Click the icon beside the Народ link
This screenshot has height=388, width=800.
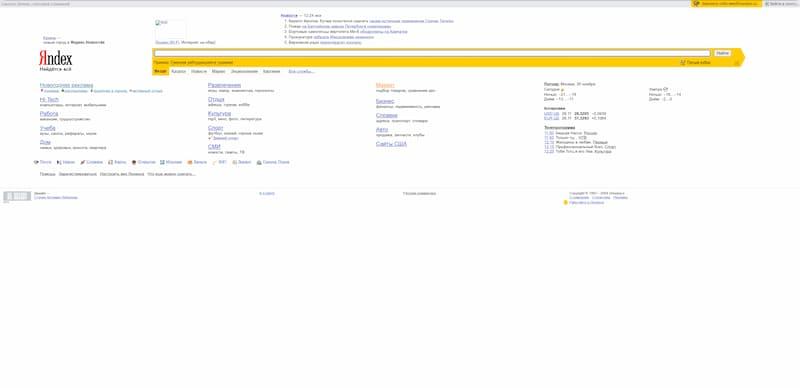59,162
